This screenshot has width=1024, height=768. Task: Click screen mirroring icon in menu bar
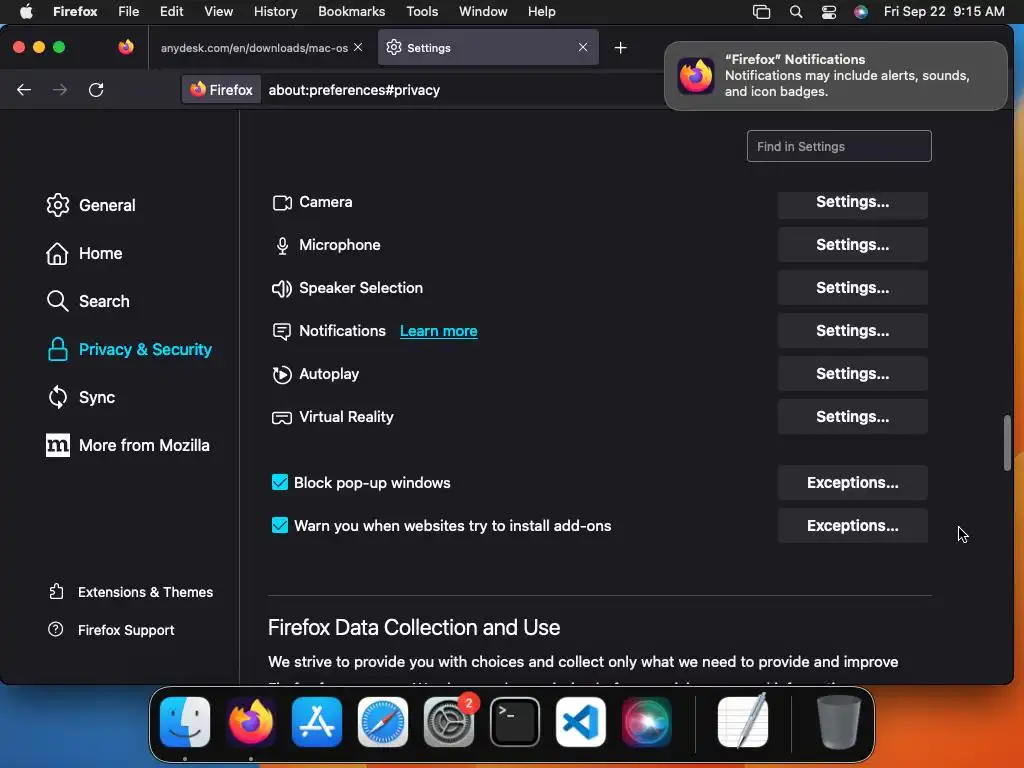point(761,12)
